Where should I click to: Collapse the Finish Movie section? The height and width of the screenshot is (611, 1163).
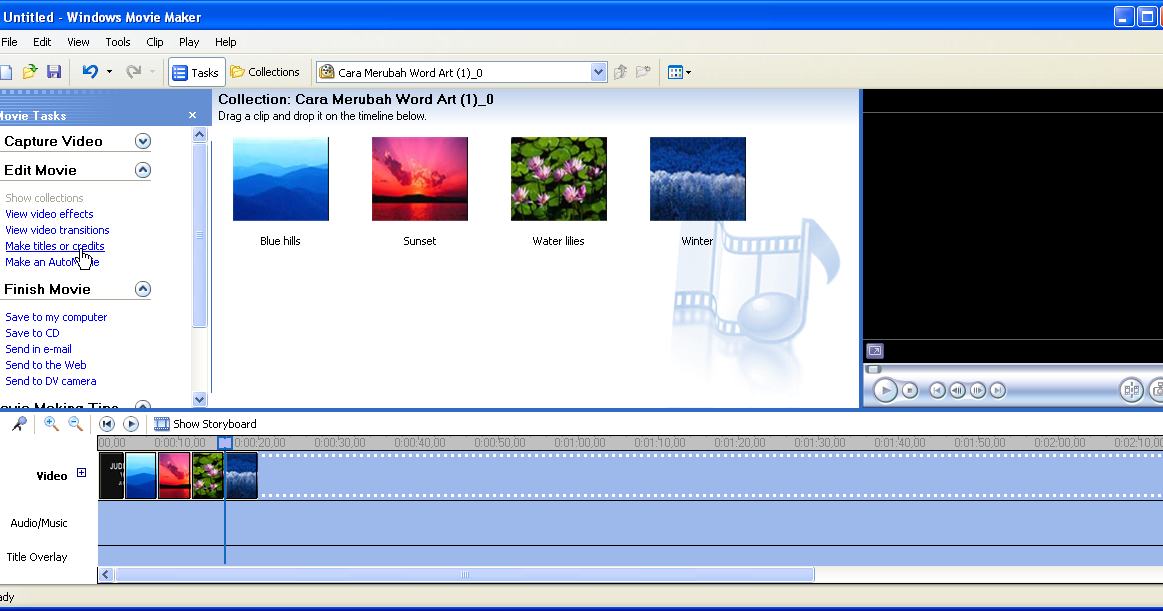coord(143,289)
